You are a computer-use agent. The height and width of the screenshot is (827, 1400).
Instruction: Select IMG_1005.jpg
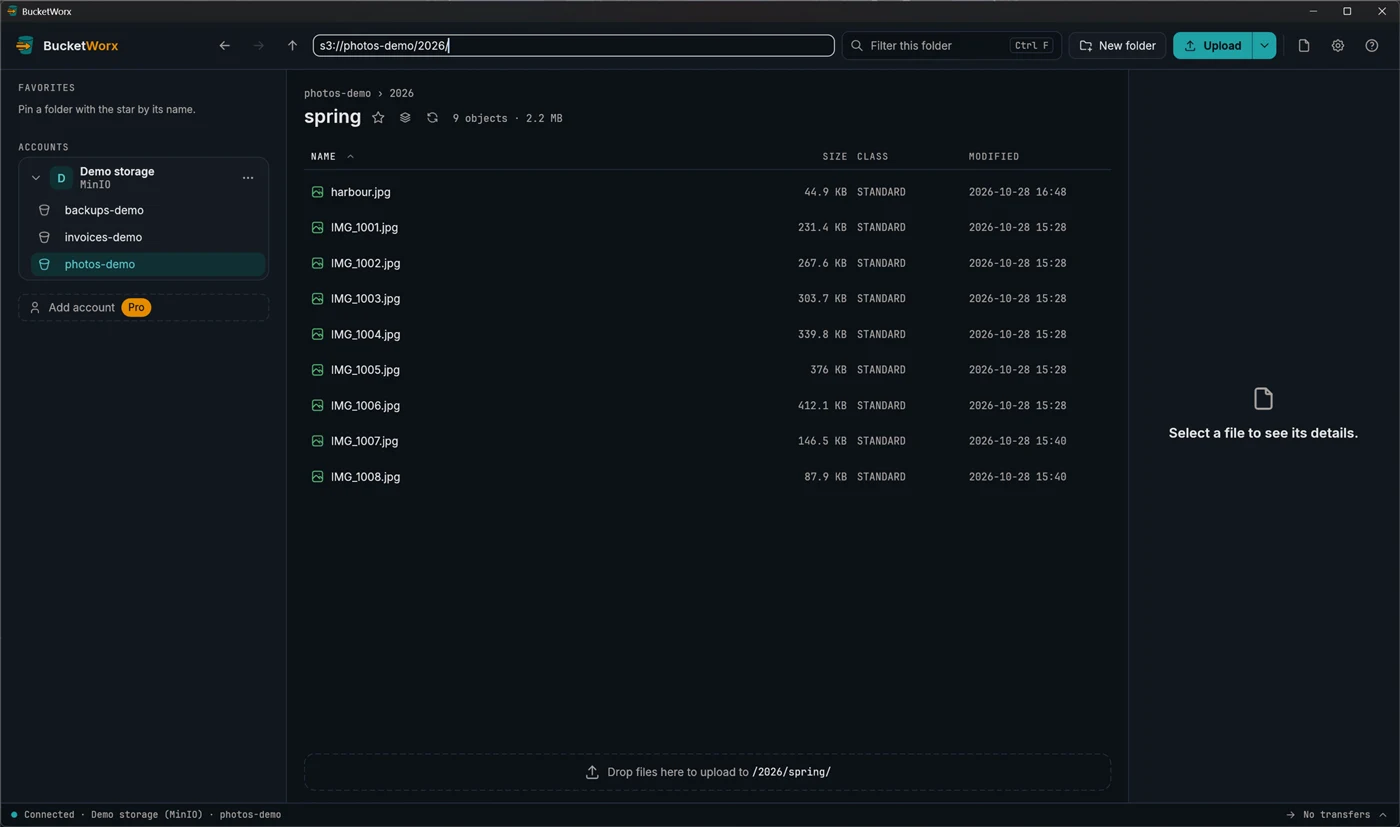(707, 370)
